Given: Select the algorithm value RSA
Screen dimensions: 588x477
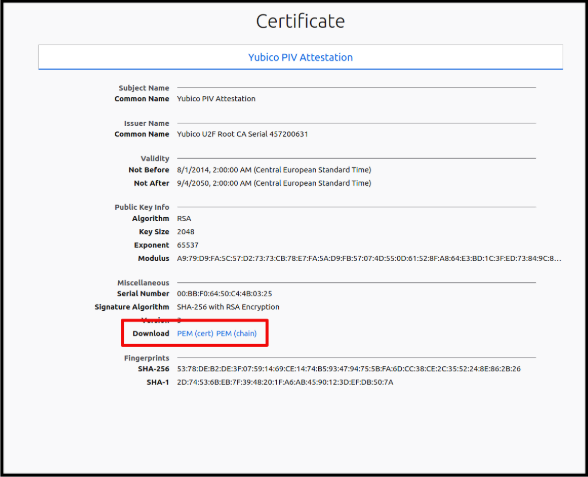Looking at the screenshot, I should pos(184,218).
